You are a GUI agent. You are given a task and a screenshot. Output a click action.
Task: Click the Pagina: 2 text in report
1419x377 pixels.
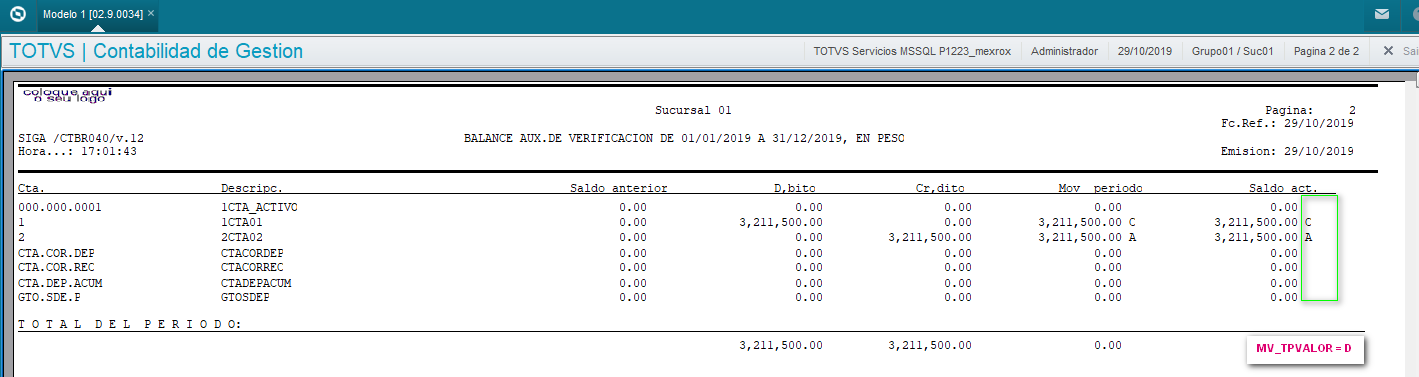click(x=1310, y=110)
